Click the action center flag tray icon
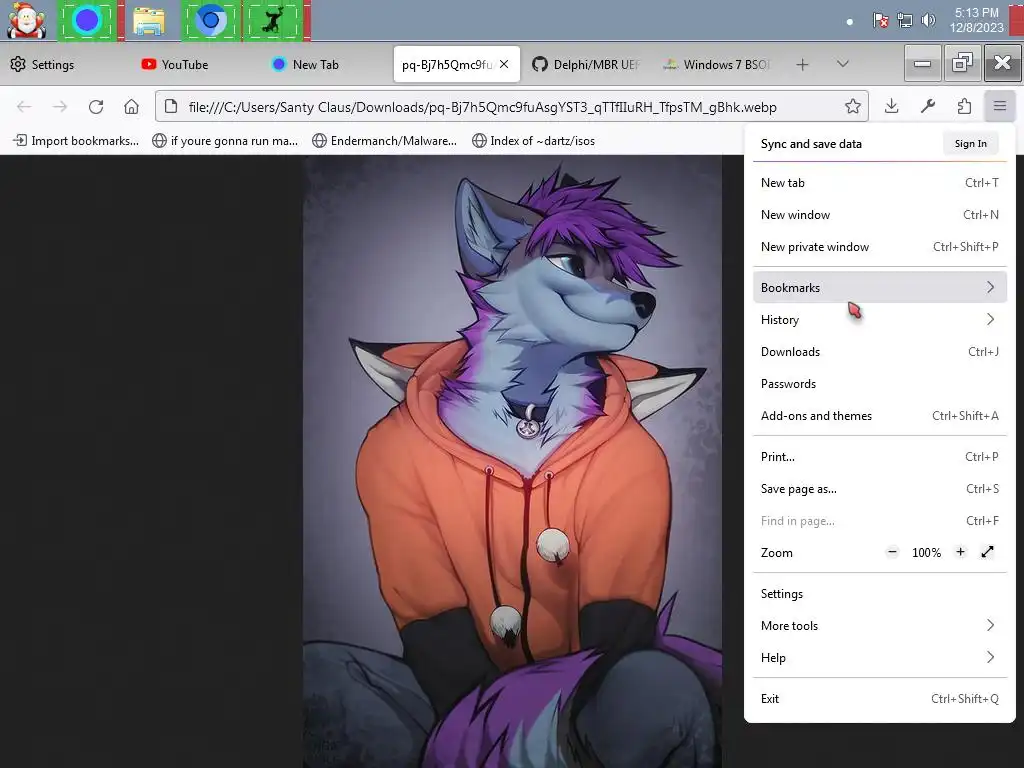The image size is (1024, 768). [880, 20]
